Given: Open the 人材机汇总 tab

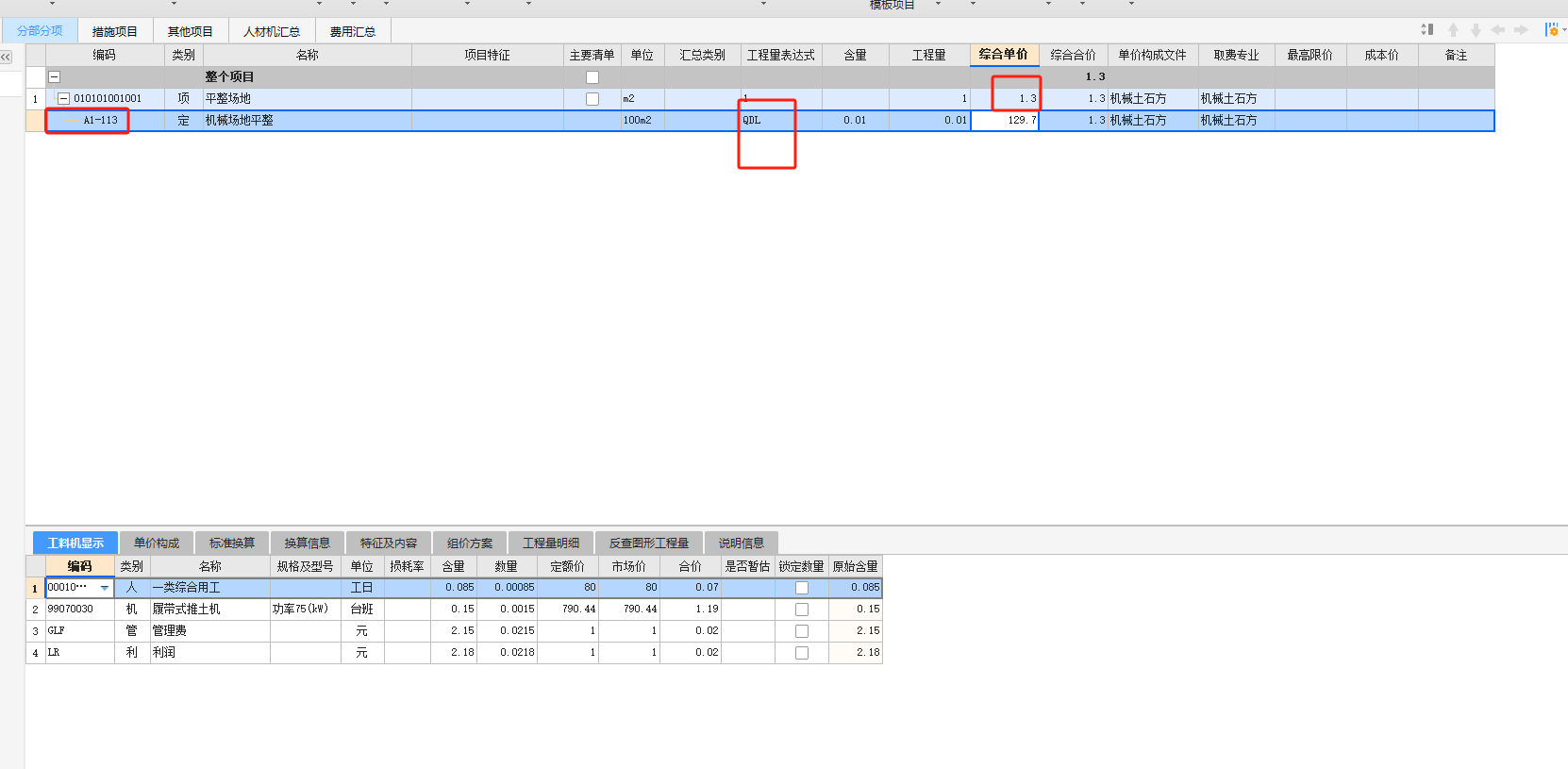Looking at the screenshot, I should 272,32.
